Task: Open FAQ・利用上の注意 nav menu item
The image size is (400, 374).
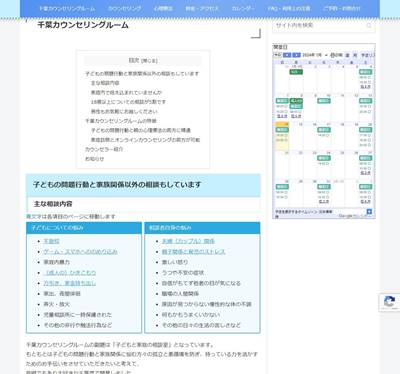Action: click(289, 9)
